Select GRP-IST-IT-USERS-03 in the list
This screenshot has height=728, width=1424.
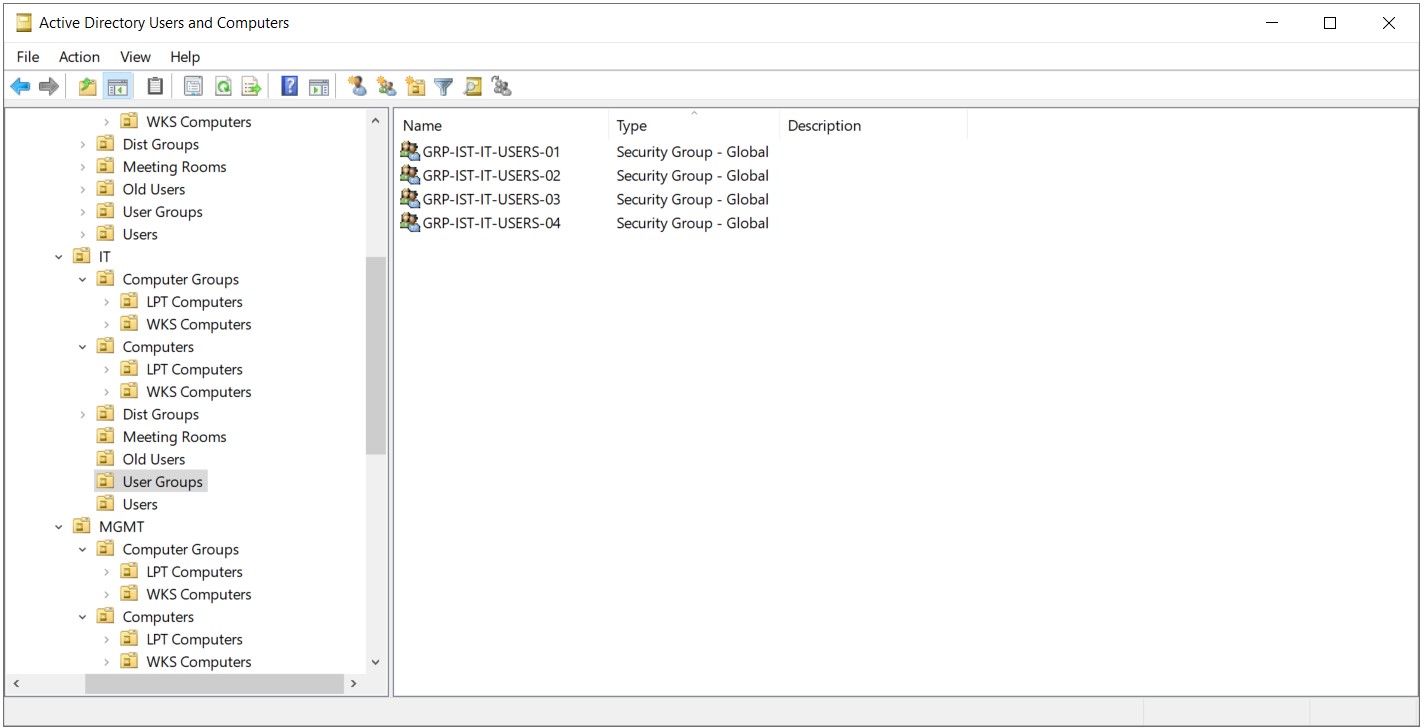(491, 199)
